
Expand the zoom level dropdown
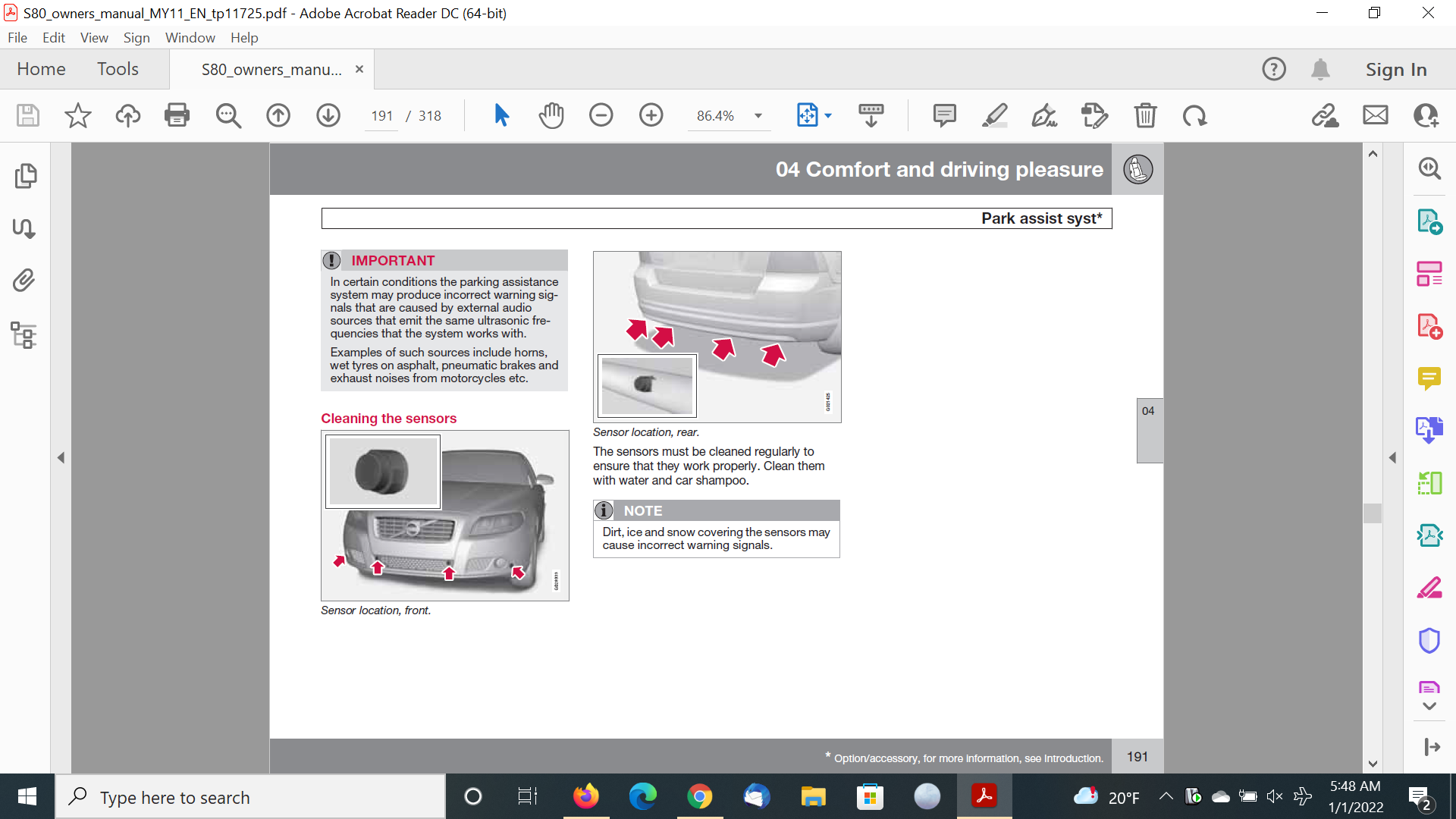pyautogui.click(x=758, y=116)
